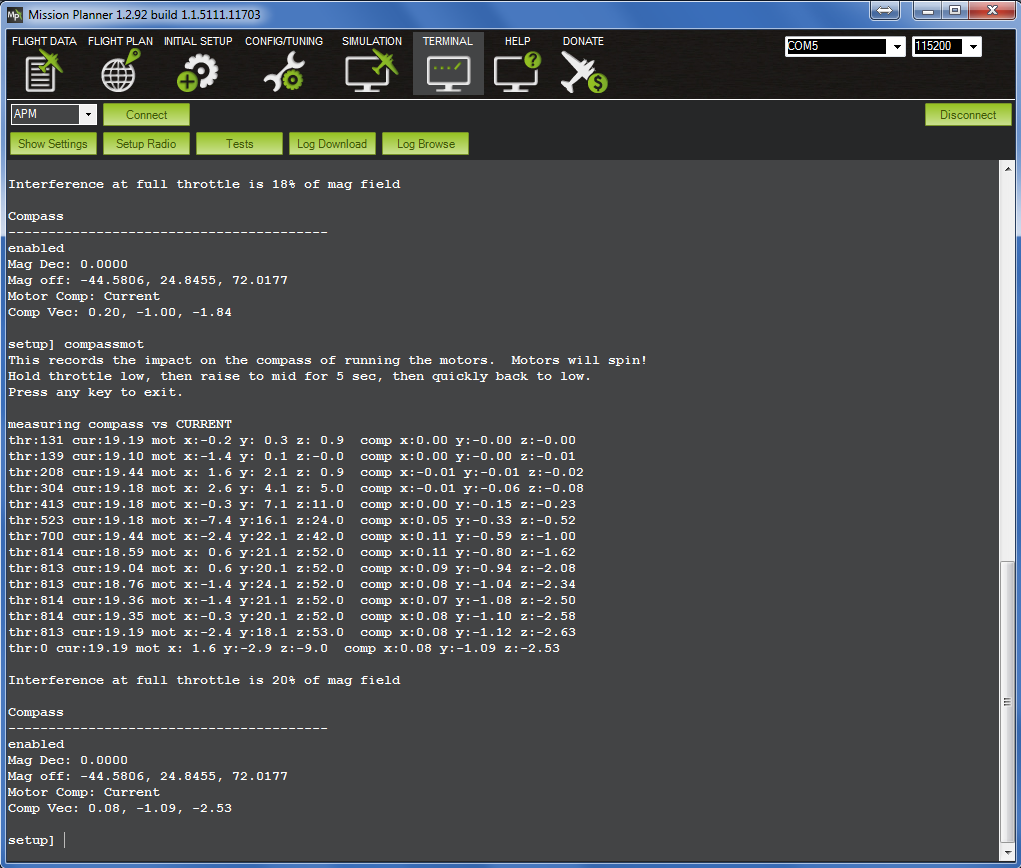Click the Mission Planner title bar logo

[15, 14]
